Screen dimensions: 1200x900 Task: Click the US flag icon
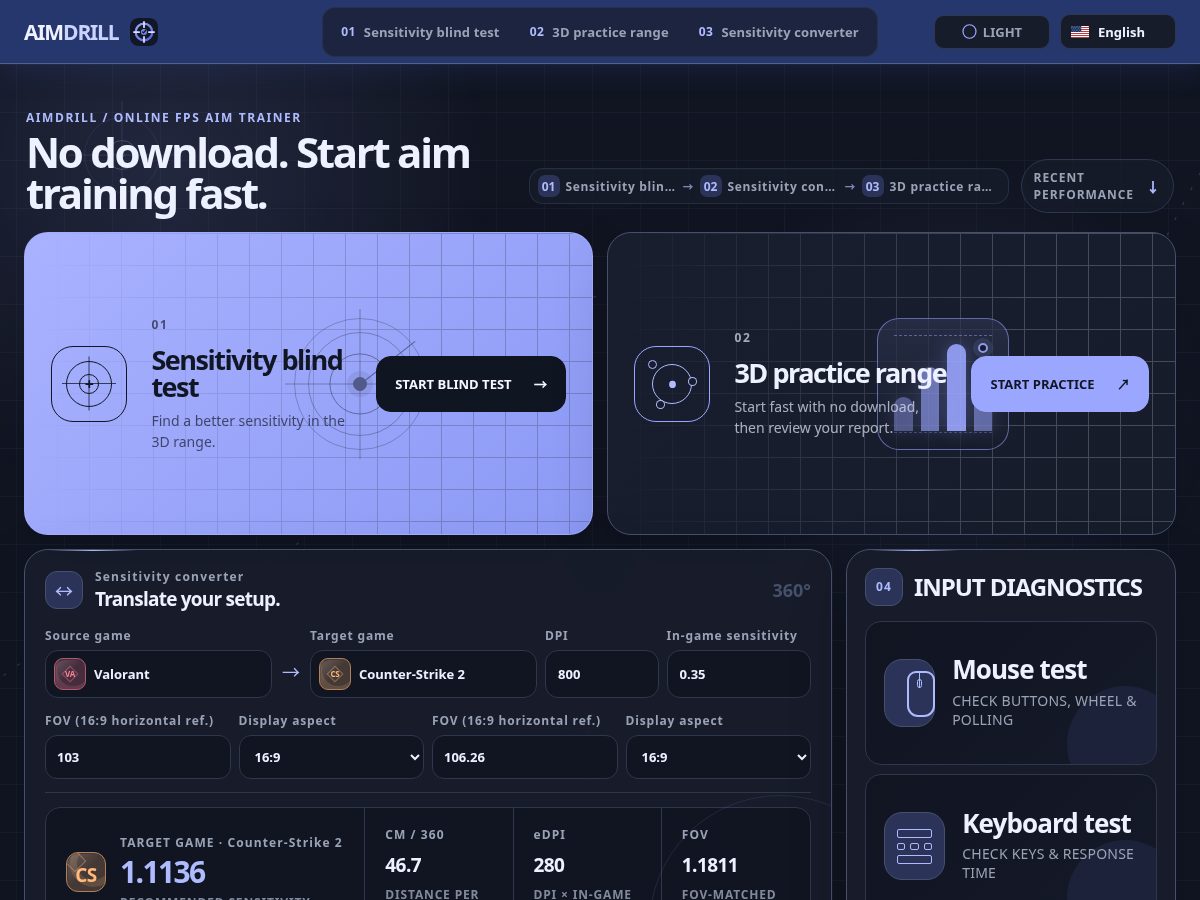[1080, 32]
